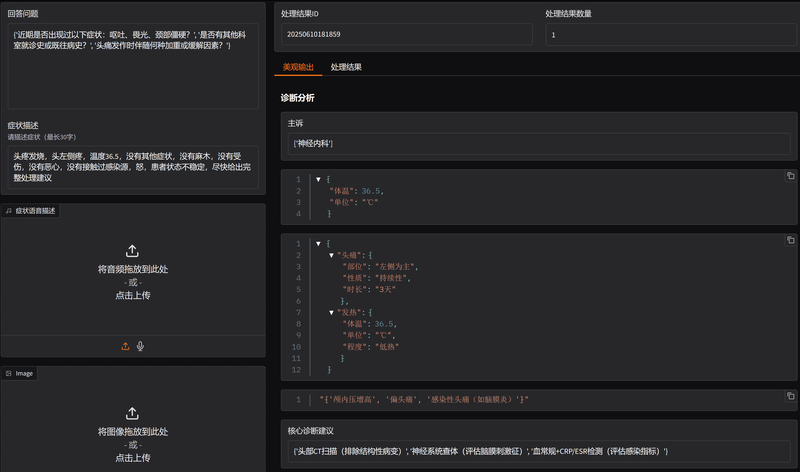Click the audio upload arrow icon

[x=132, y=251]
